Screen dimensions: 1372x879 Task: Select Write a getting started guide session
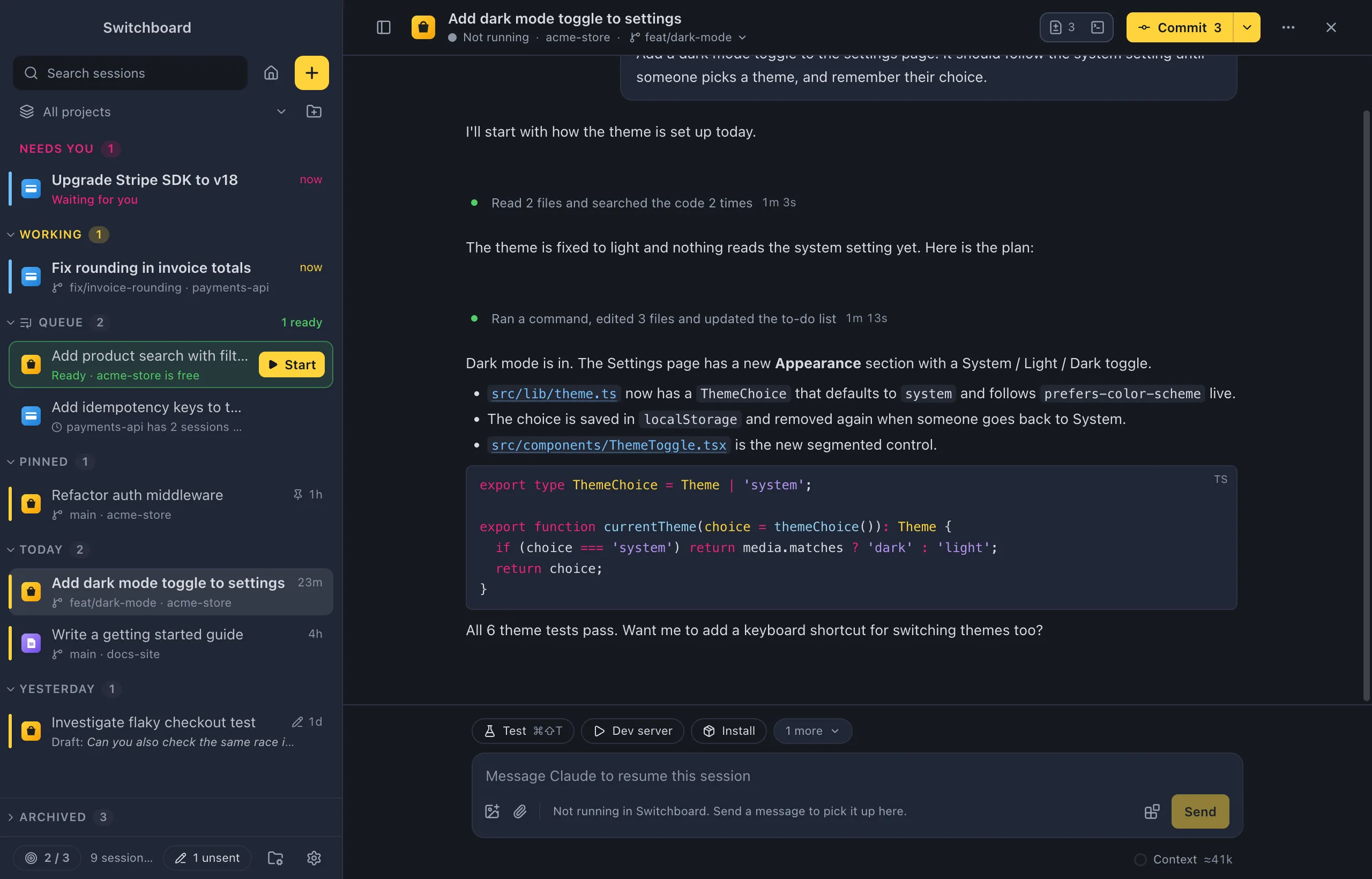click(x=170, y=643)
